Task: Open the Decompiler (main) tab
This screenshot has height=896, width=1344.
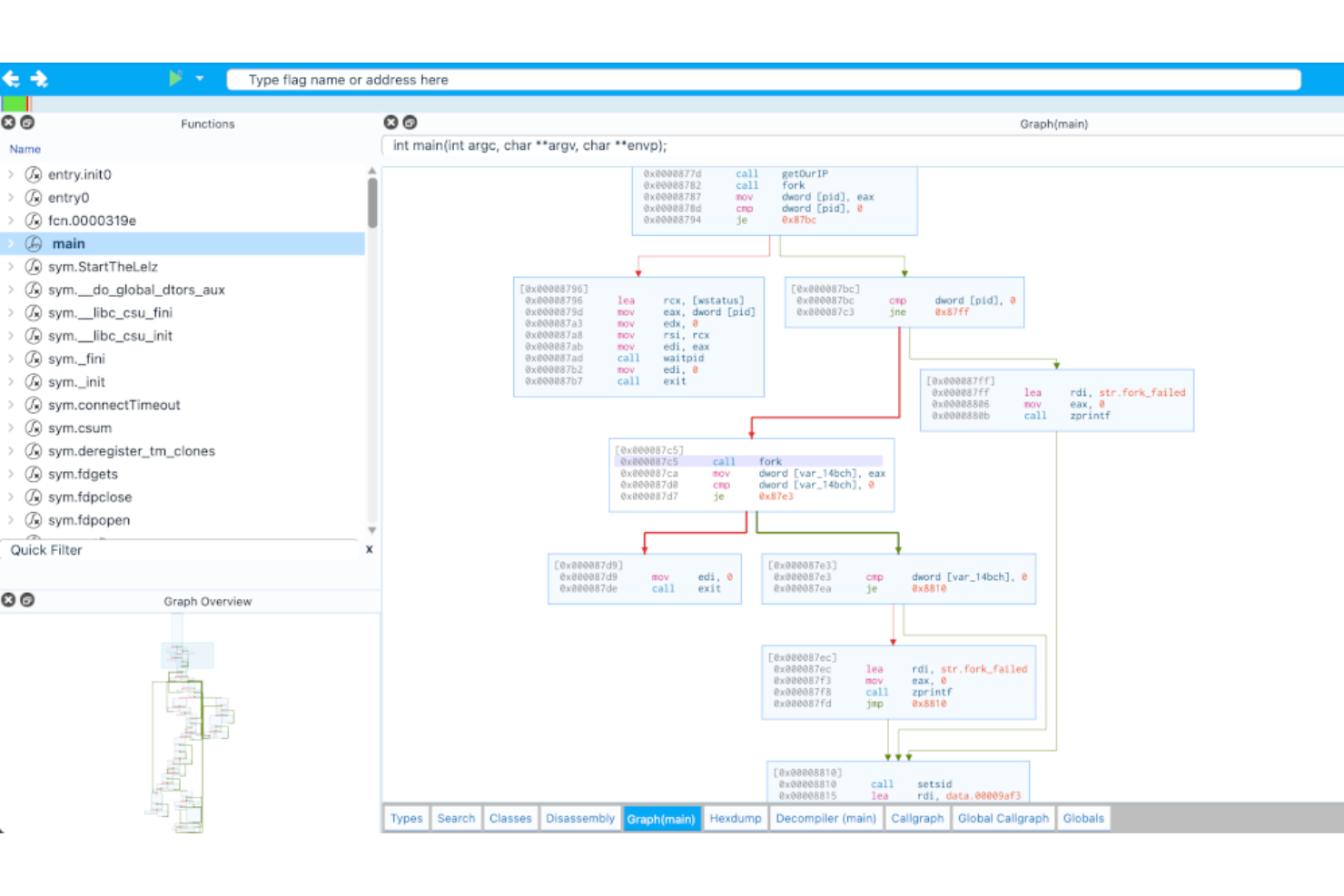Action: click(825, 818)
